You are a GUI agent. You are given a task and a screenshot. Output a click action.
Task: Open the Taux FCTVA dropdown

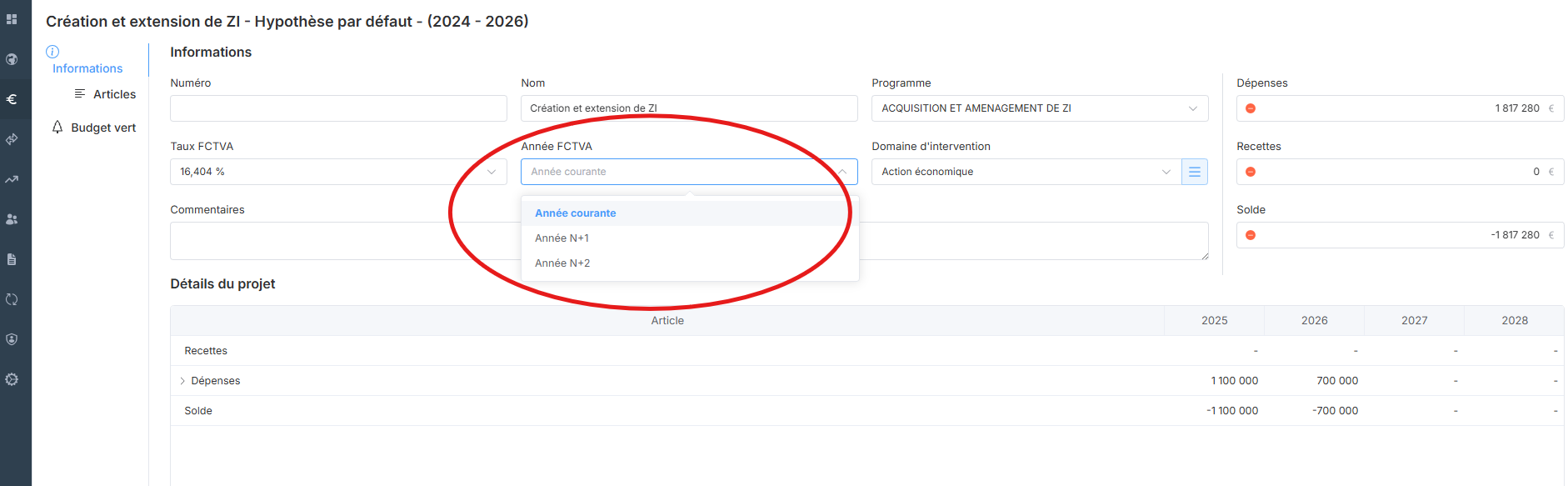point(338,172)
